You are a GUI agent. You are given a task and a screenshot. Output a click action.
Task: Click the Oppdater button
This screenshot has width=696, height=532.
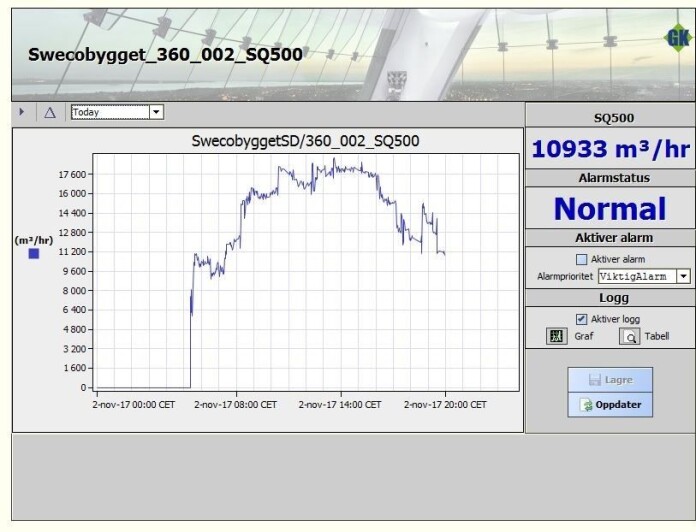click(x=610, y=405)
